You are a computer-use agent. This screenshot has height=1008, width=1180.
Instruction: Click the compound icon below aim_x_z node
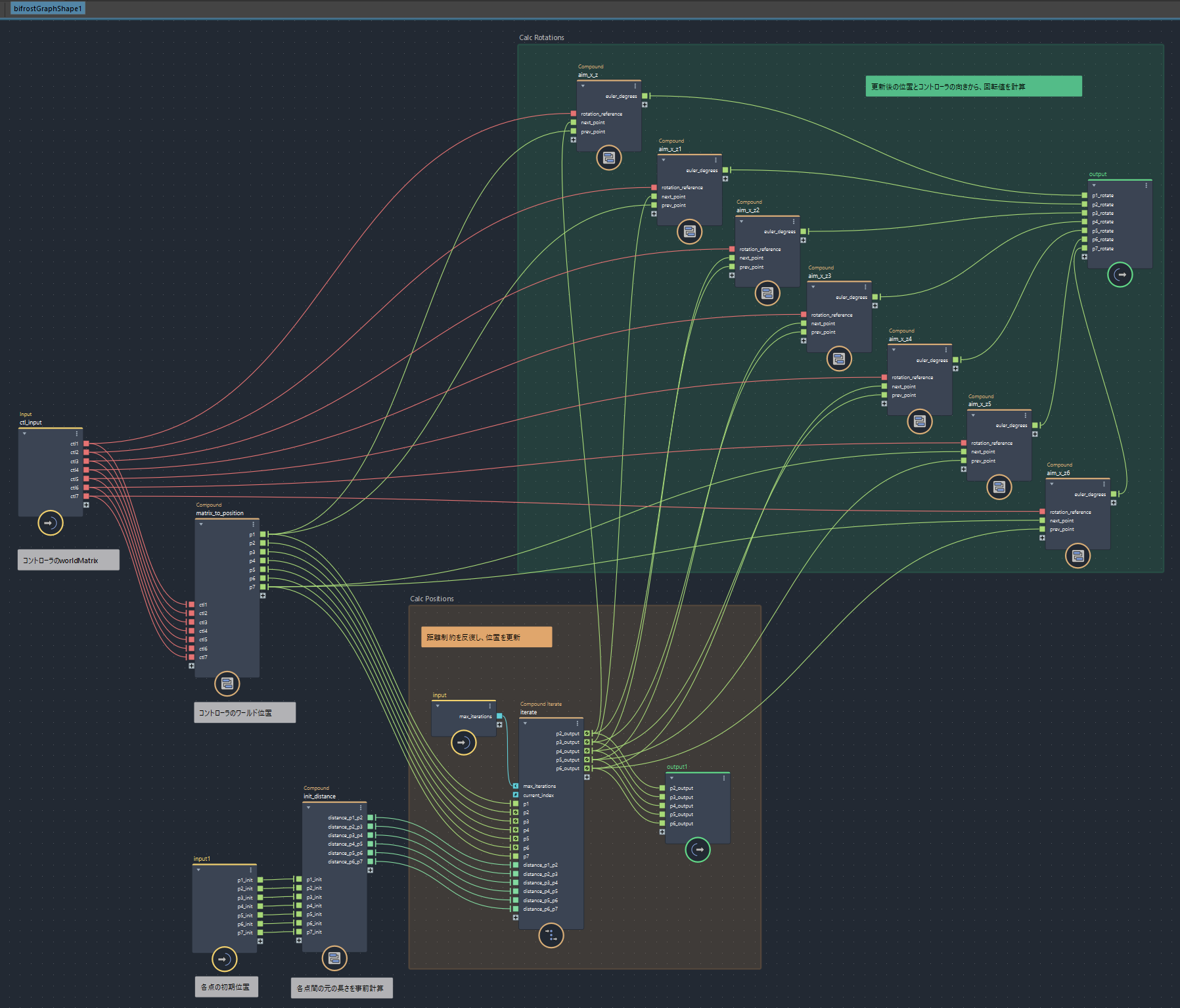(609, 158)
